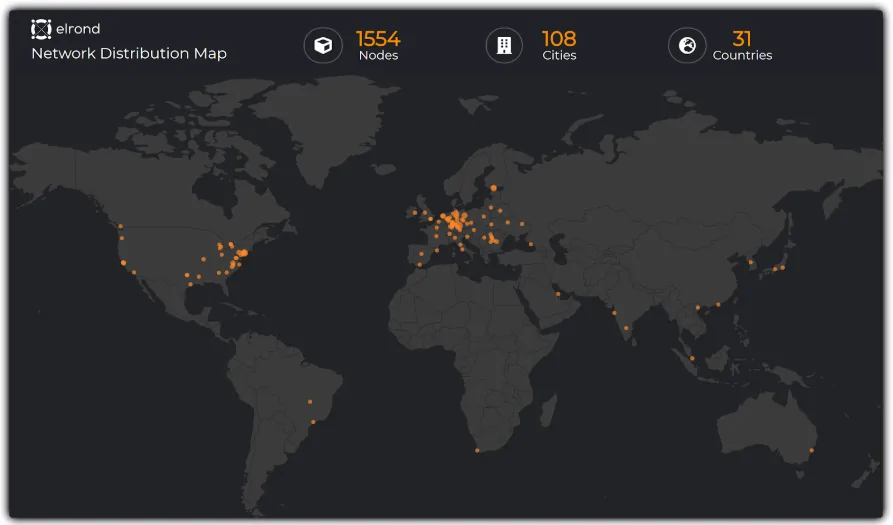Click the large node marker in Sweden
Screen dimensions: 893x525
pyautogui.click(x=494, y=187)
